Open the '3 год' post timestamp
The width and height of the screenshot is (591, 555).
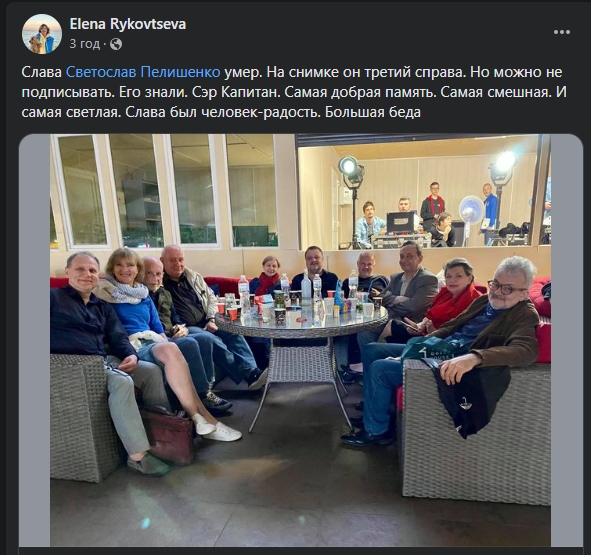85,44
